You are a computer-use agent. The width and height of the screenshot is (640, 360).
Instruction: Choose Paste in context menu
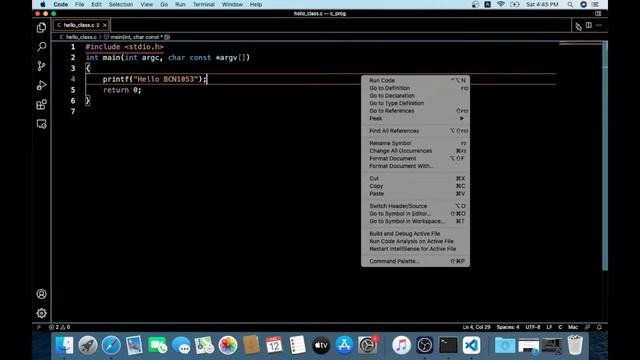(416, 193)
